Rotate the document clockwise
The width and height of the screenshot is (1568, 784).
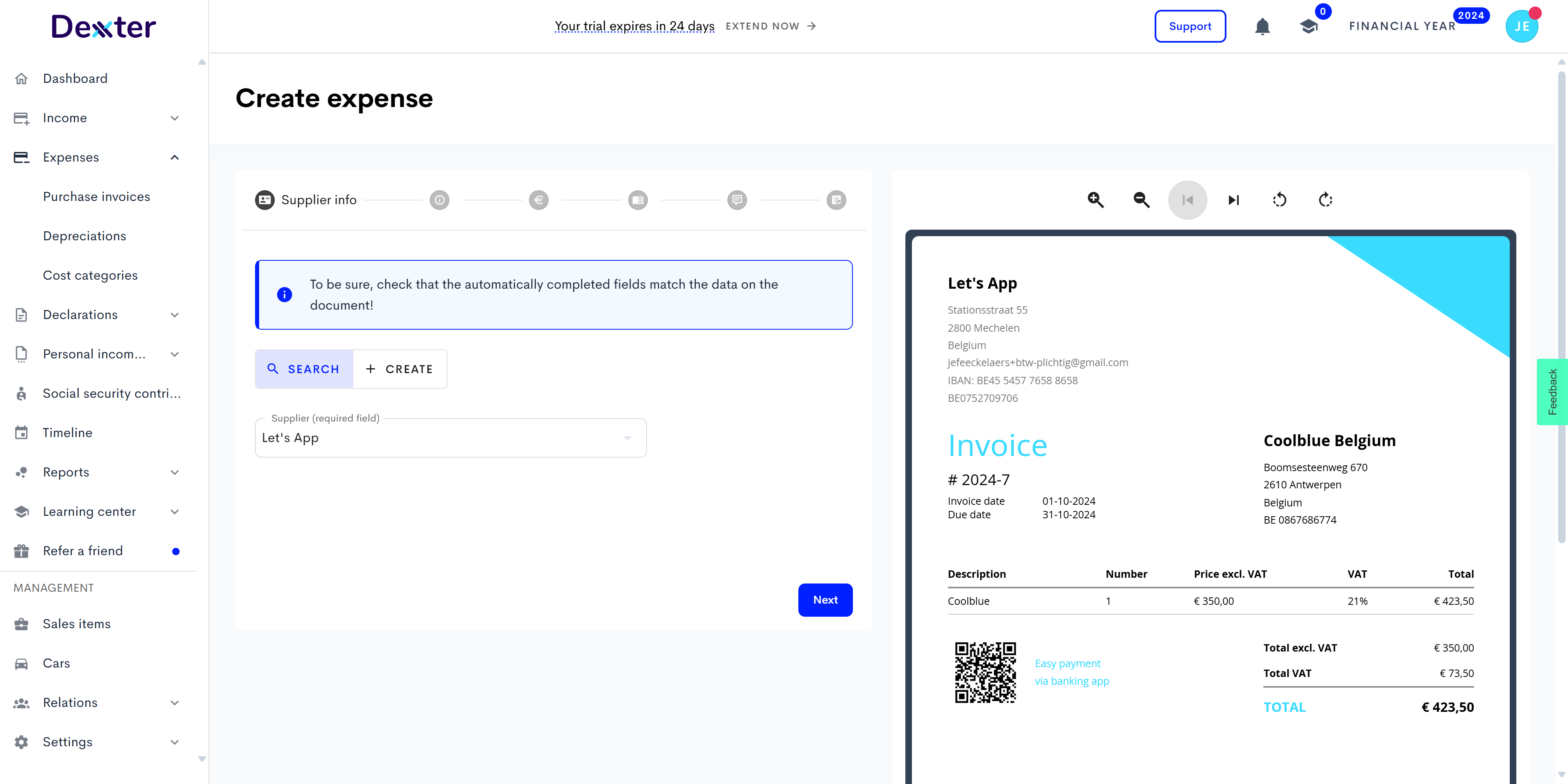1325,200
